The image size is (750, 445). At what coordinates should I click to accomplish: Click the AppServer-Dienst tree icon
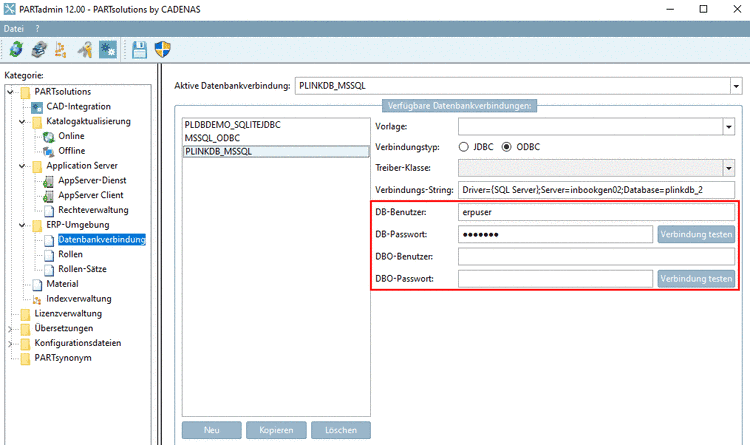[48, 181]
